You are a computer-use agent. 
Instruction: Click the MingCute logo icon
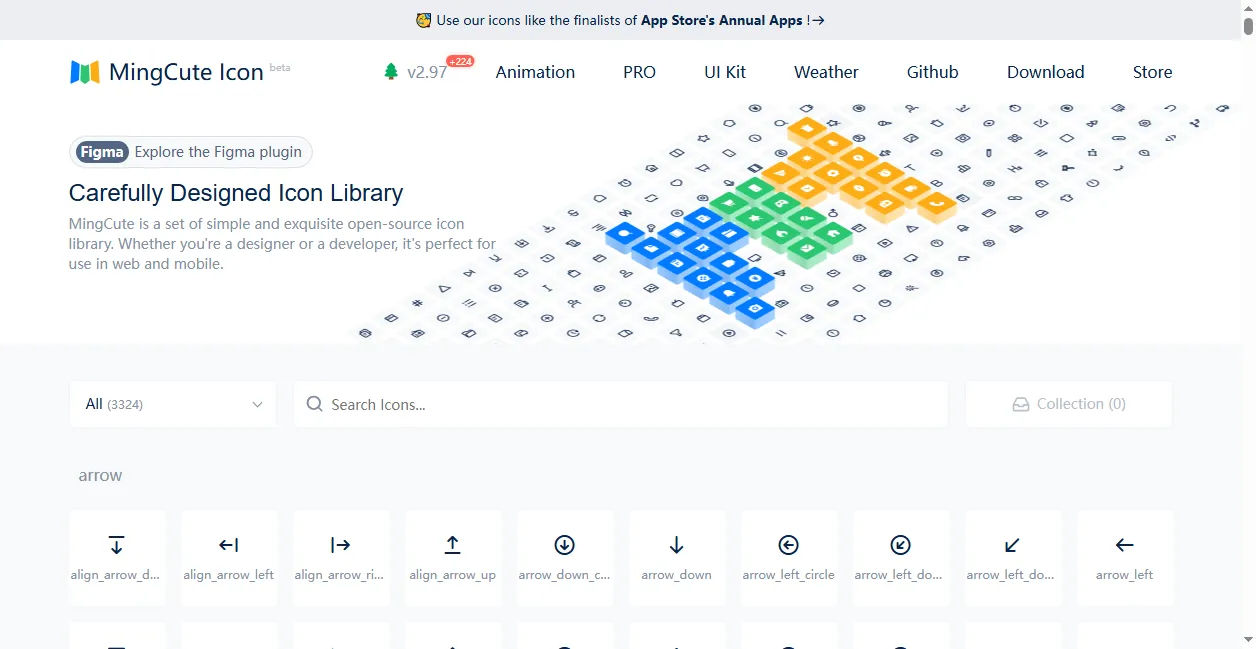click(x=85, y=72)
